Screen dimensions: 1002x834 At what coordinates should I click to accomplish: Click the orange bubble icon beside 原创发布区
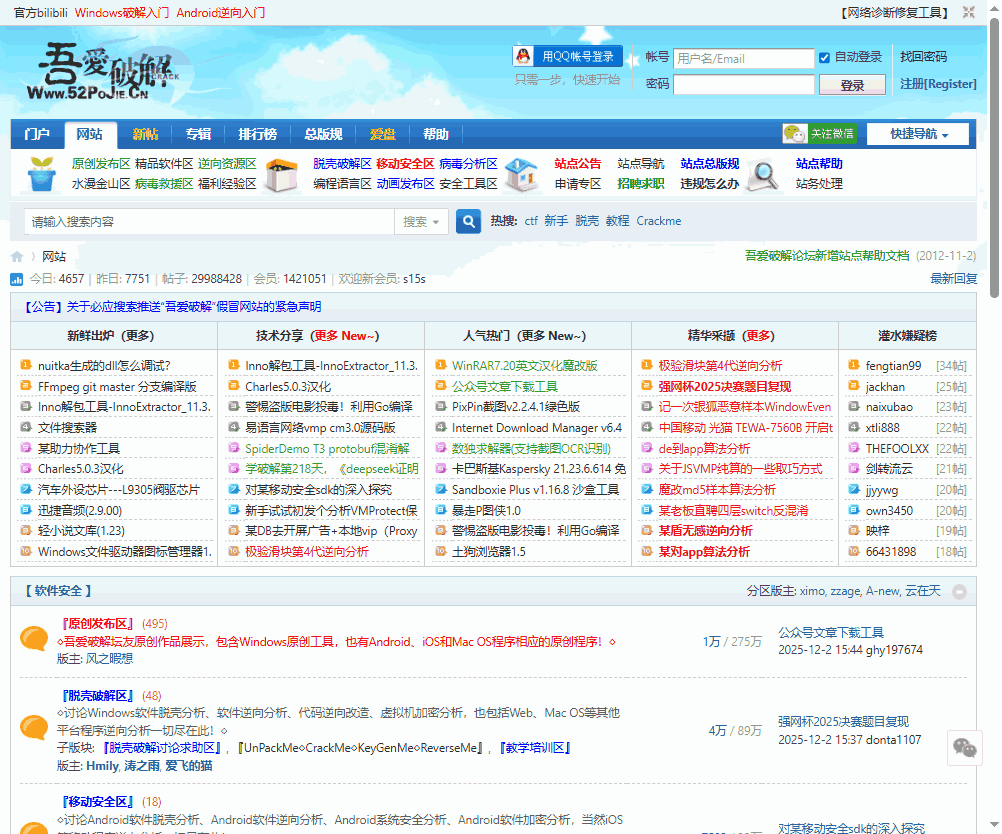tap(35, 640)
